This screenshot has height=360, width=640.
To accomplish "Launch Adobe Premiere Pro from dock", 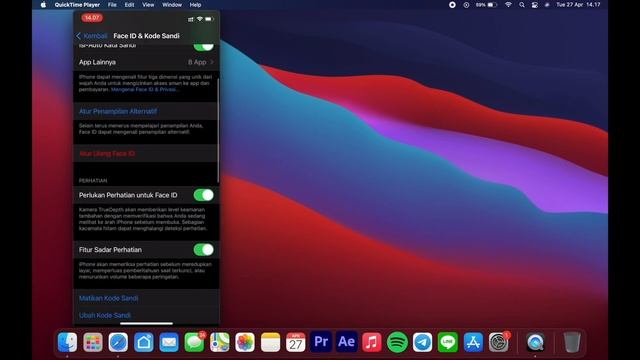I will 321,342.
